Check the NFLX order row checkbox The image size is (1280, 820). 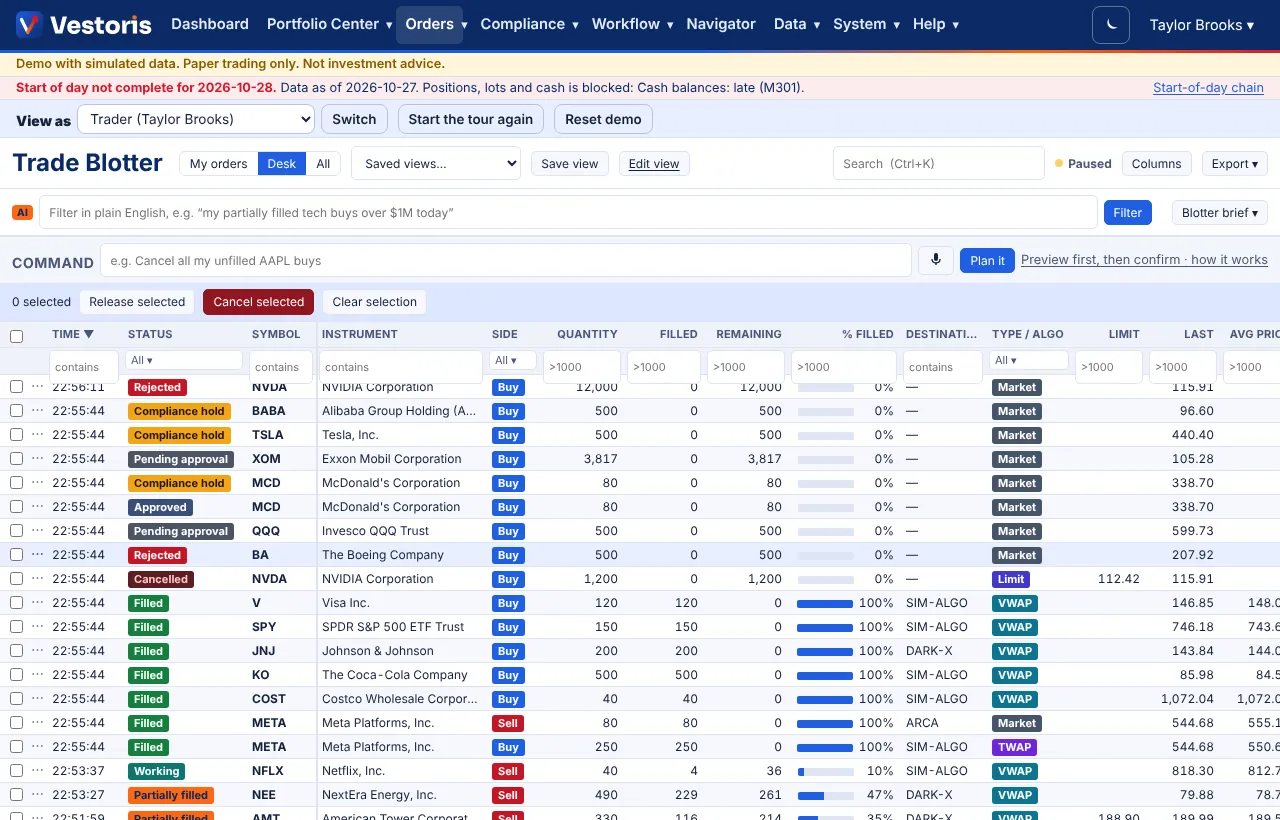(x=16, y=771)
